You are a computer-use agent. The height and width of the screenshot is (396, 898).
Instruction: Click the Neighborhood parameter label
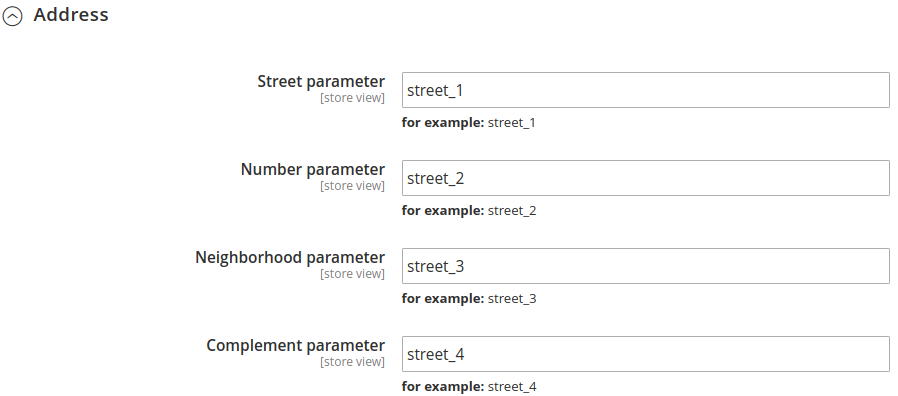[290, 257]
